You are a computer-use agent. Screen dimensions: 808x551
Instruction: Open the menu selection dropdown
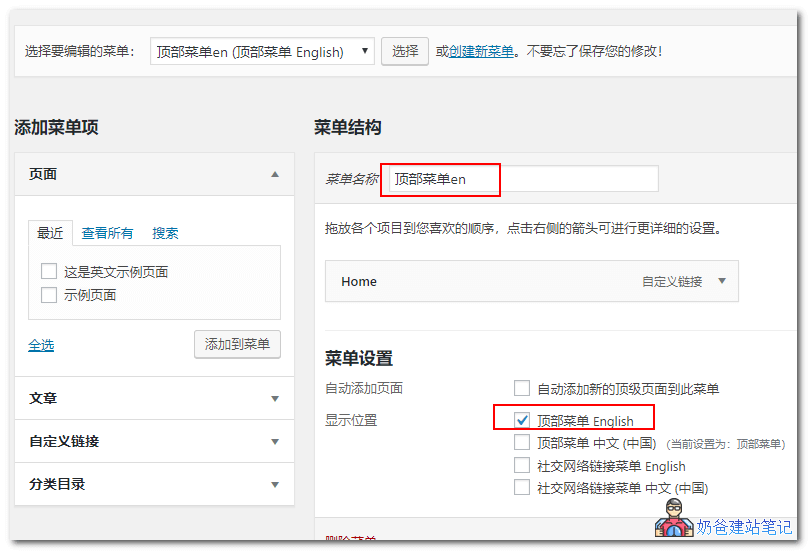tap(262, 52)
